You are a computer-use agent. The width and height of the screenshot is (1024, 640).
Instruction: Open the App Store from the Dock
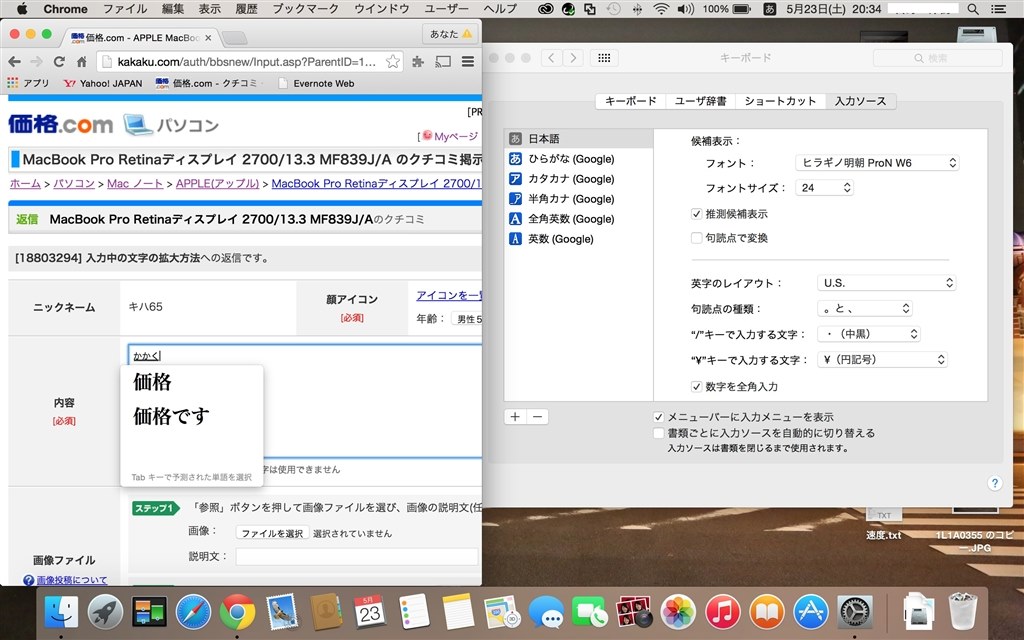click(810, 612)
